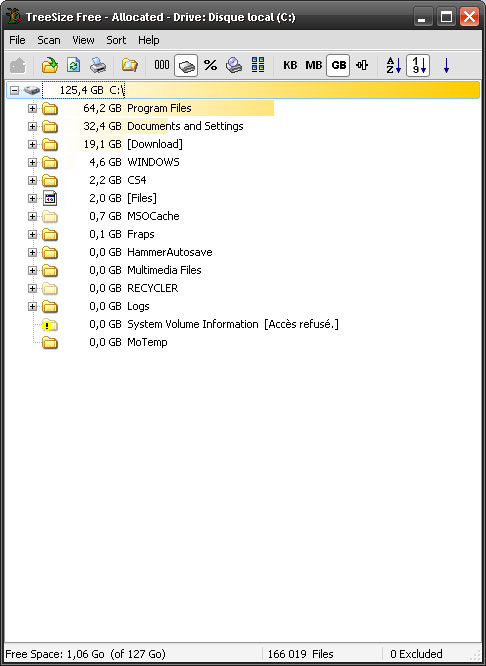486x666 pixels.
Task: Click the disc drive toolbar icon
Action: point(234,65)
